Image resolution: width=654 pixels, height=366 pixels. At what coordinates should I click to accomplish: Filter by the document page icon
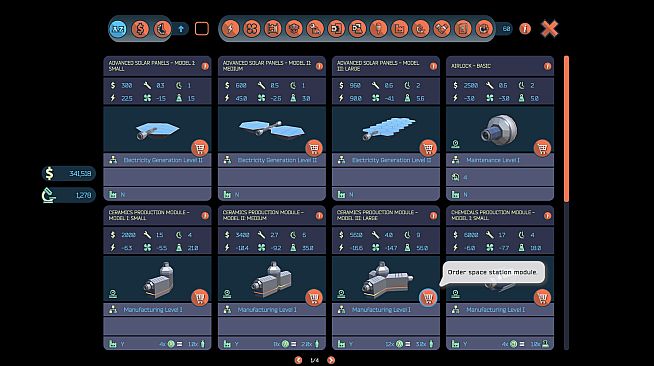(463, 29)
